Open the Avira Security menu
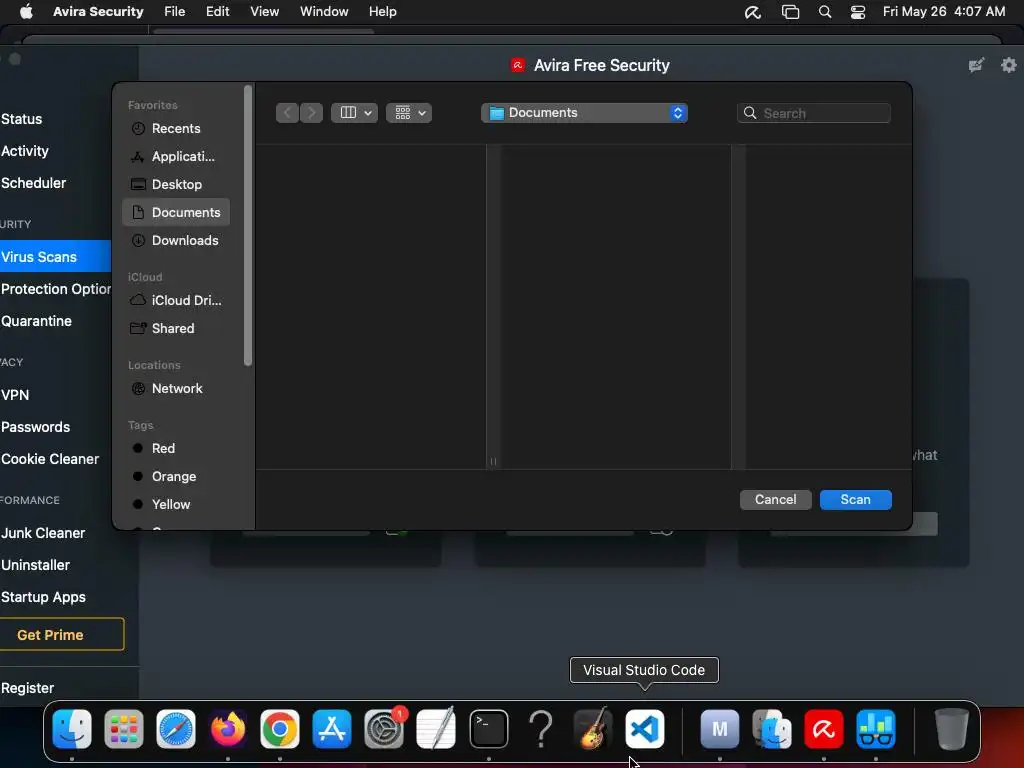The width and height of the screenshot is (1024, 768). tap(98, 12)
